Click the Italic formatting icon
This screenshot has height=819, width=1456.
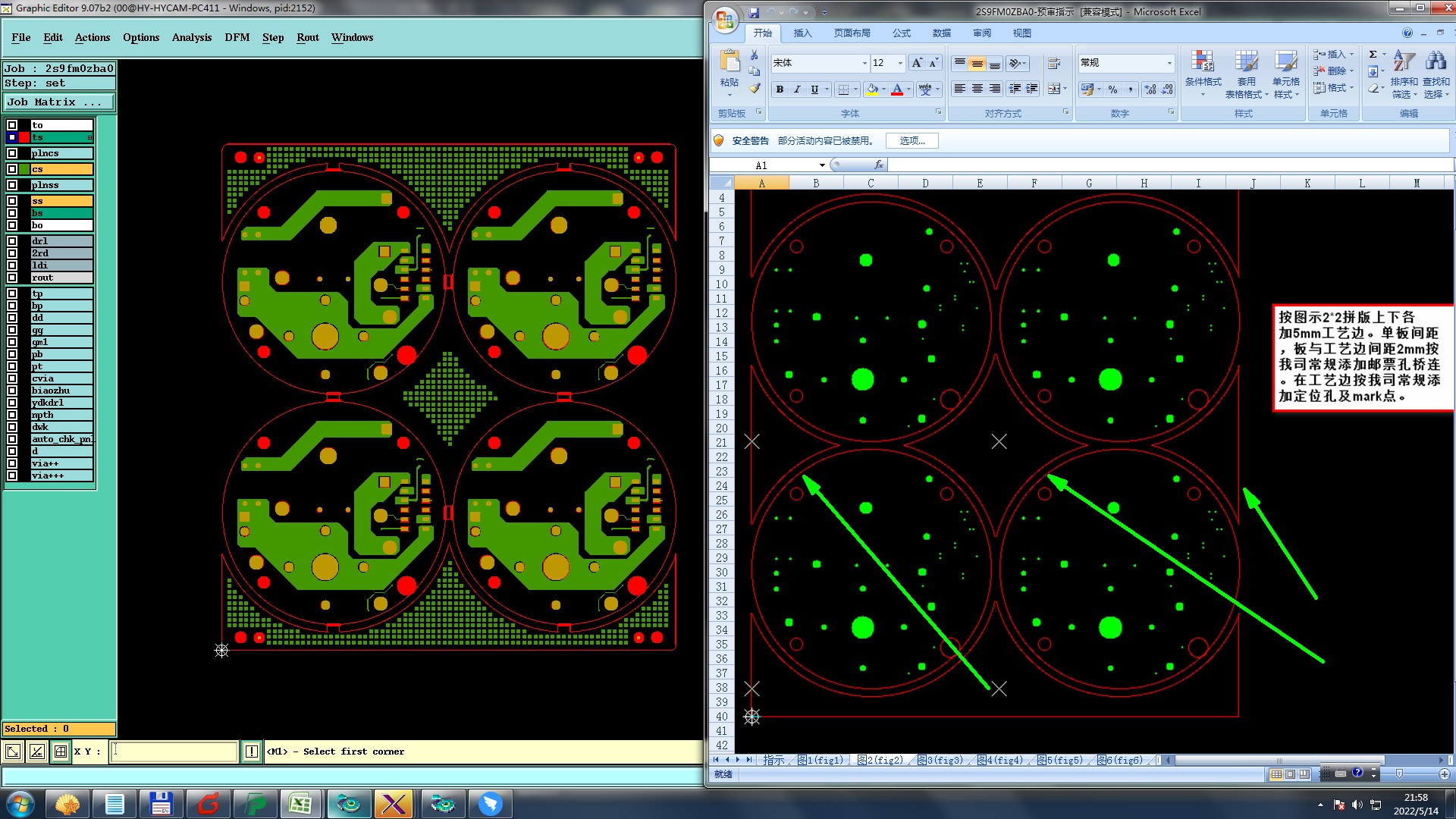[797, 89]
